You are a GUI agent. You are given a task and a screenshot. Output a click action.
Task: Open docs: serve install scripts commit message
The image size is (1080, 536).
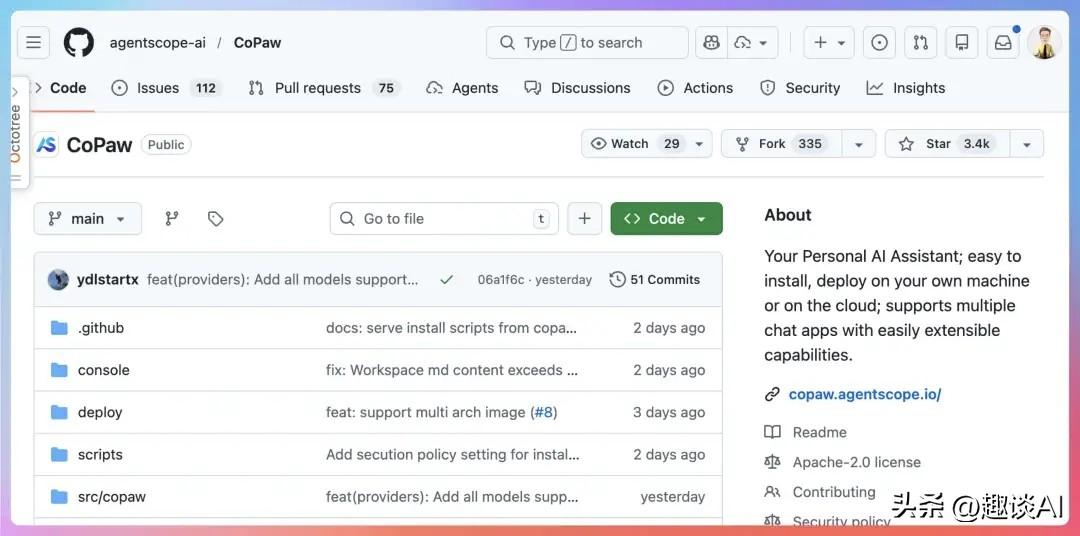coord(451,328)
